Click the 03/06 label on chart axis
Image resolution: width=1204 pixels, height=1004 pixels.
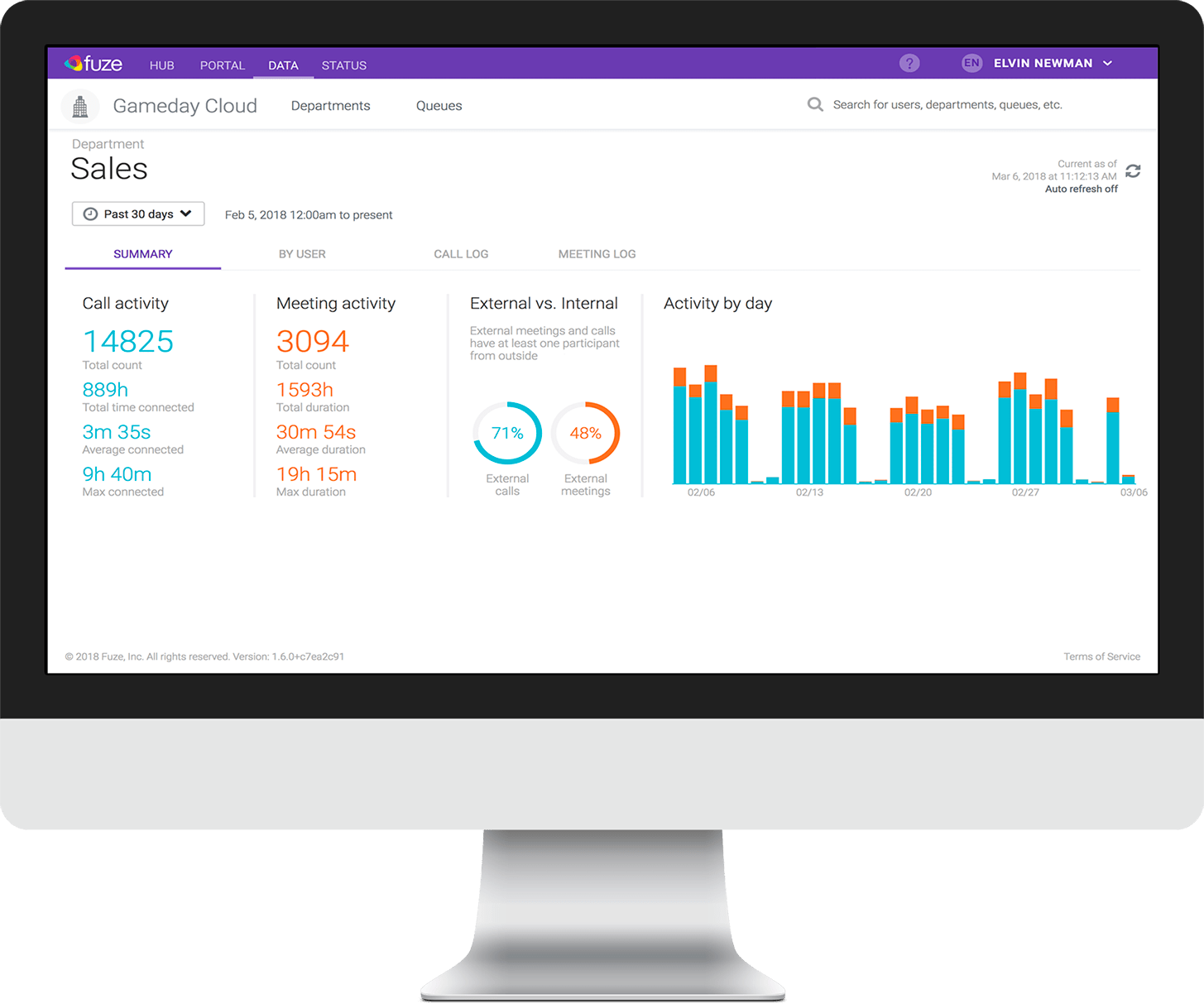coord(1134,492)
